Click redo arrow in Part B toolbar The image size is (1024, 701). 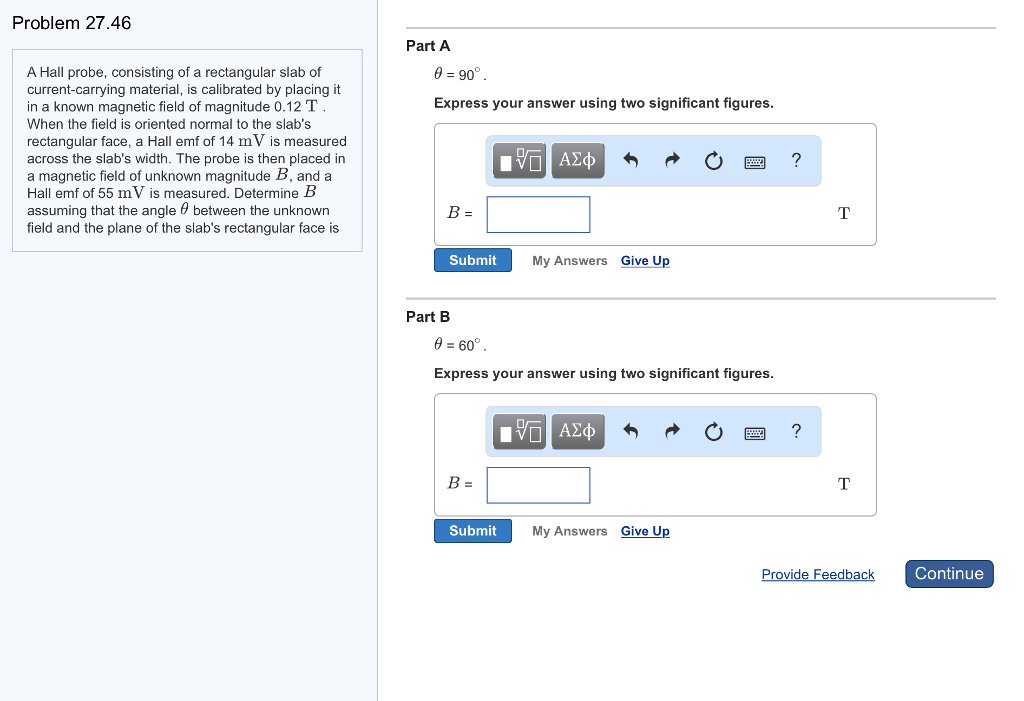672,431
